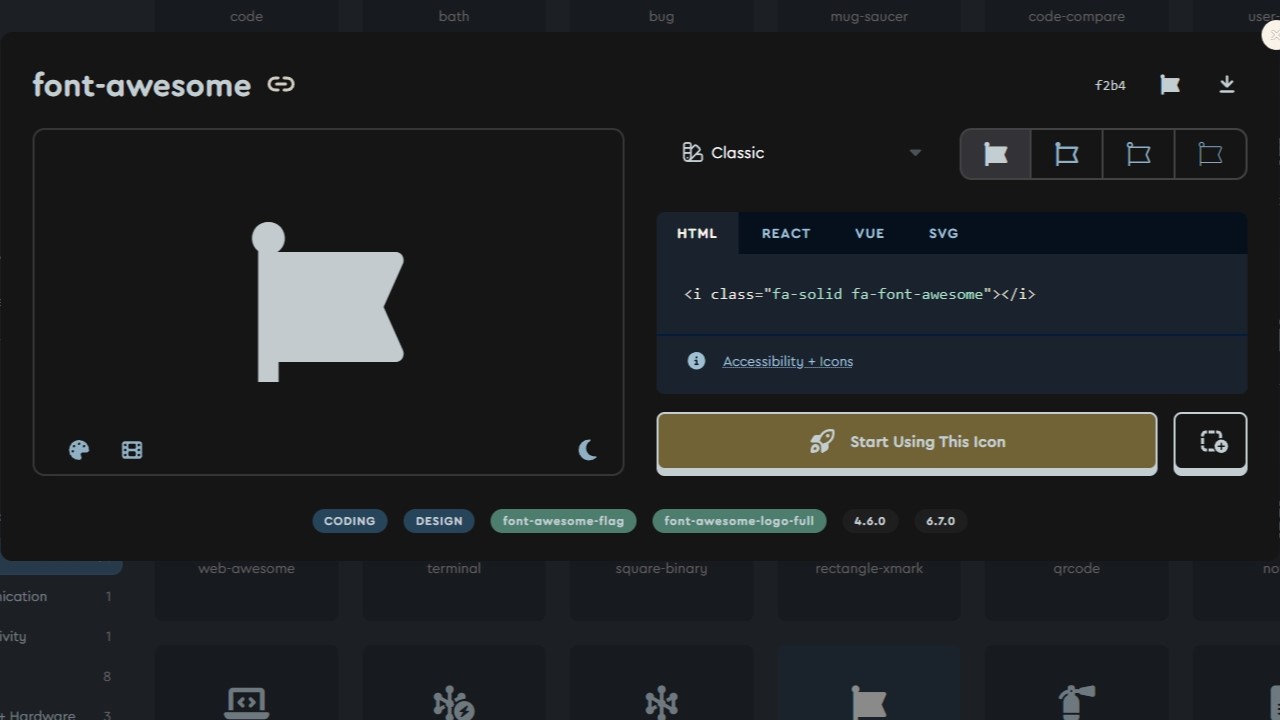Viewport: 1280px width, 720px height.
Task: Select the regular flag style
Action: click(x=1067, y=154)
